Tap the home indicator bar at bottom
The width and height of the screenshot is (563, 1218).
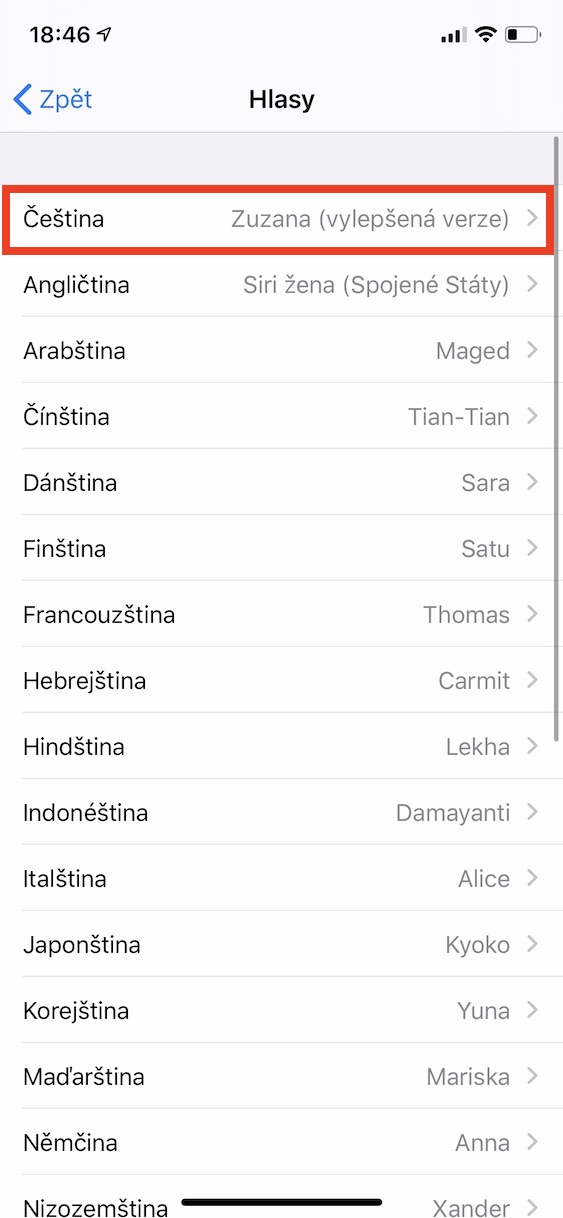(x=282, y=1201)
